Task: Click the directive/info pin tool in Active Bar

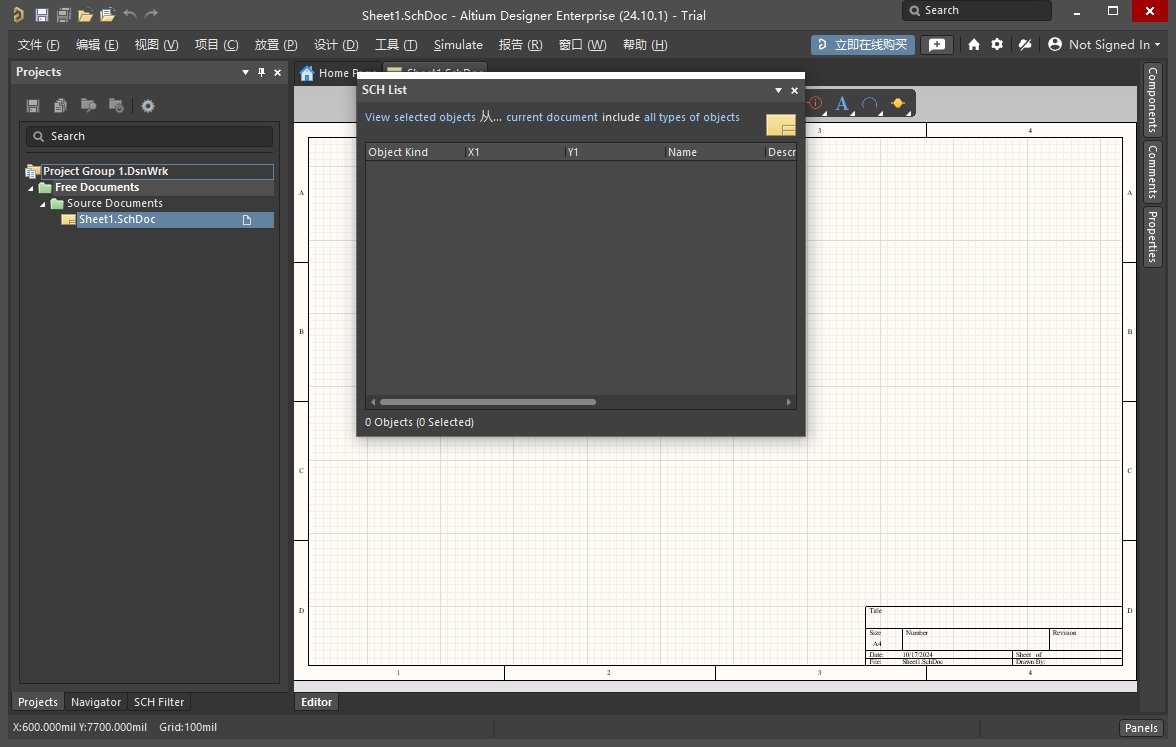Action: point(815,104)
